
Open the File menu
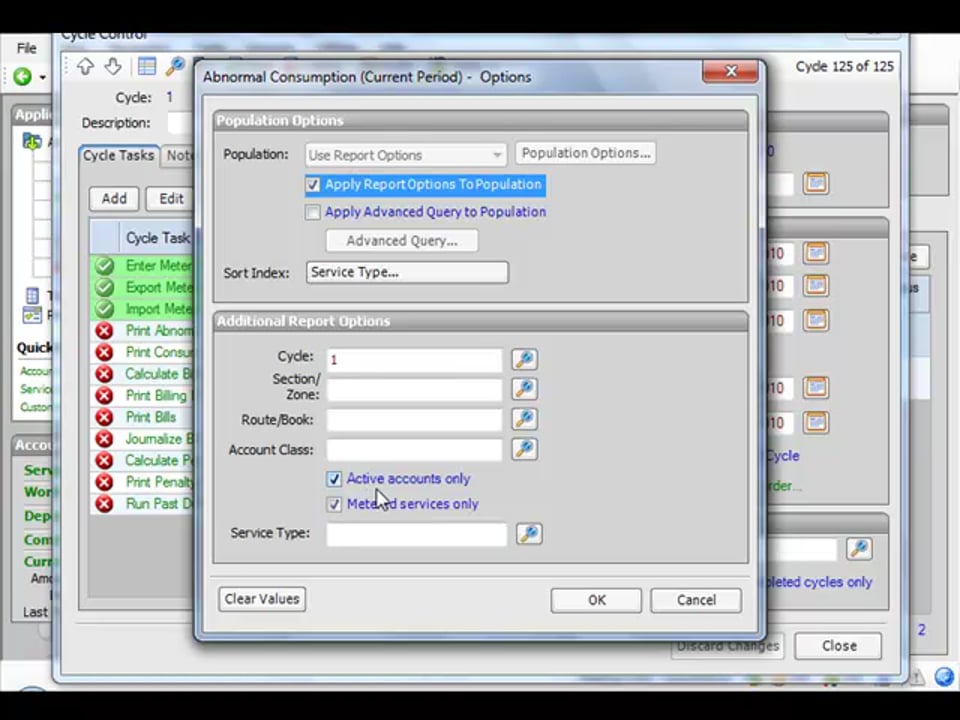pyautogui.click(x=26, y=48)
